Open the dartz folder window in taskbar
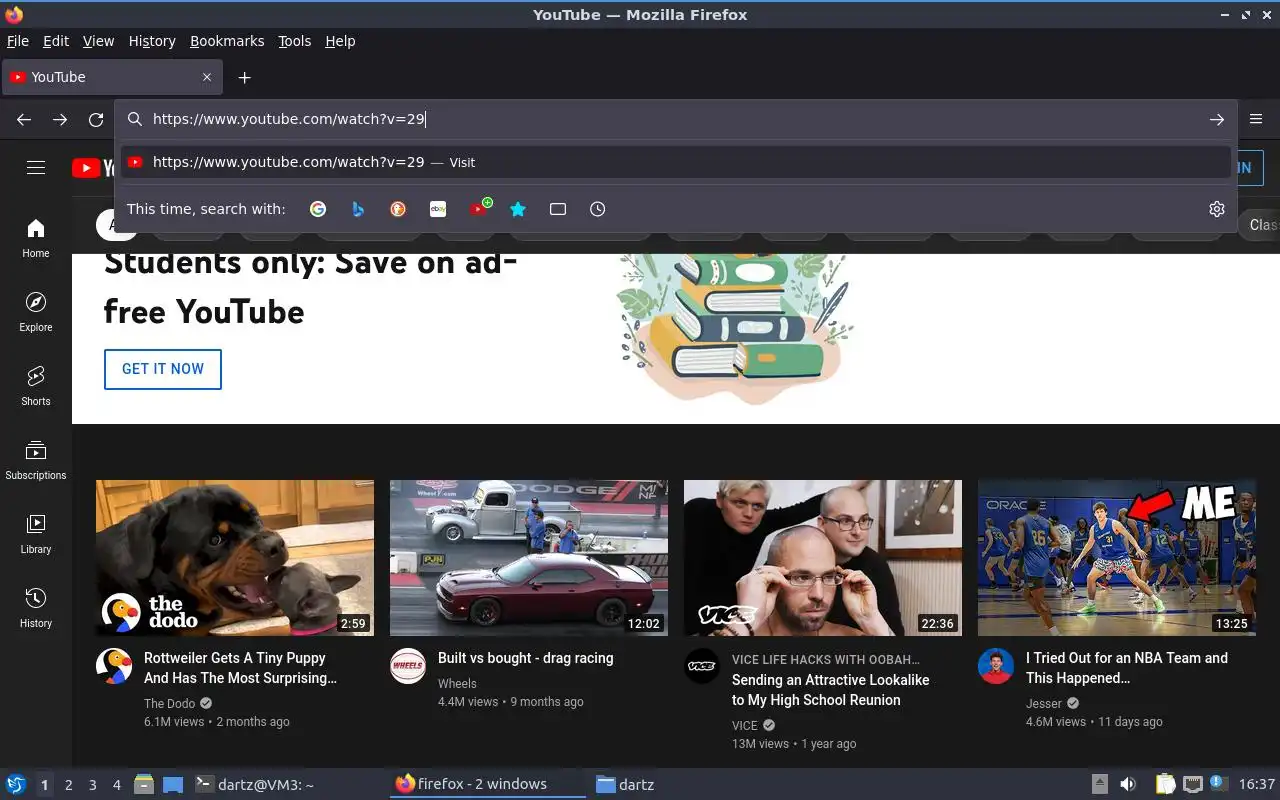 [625, 785]
